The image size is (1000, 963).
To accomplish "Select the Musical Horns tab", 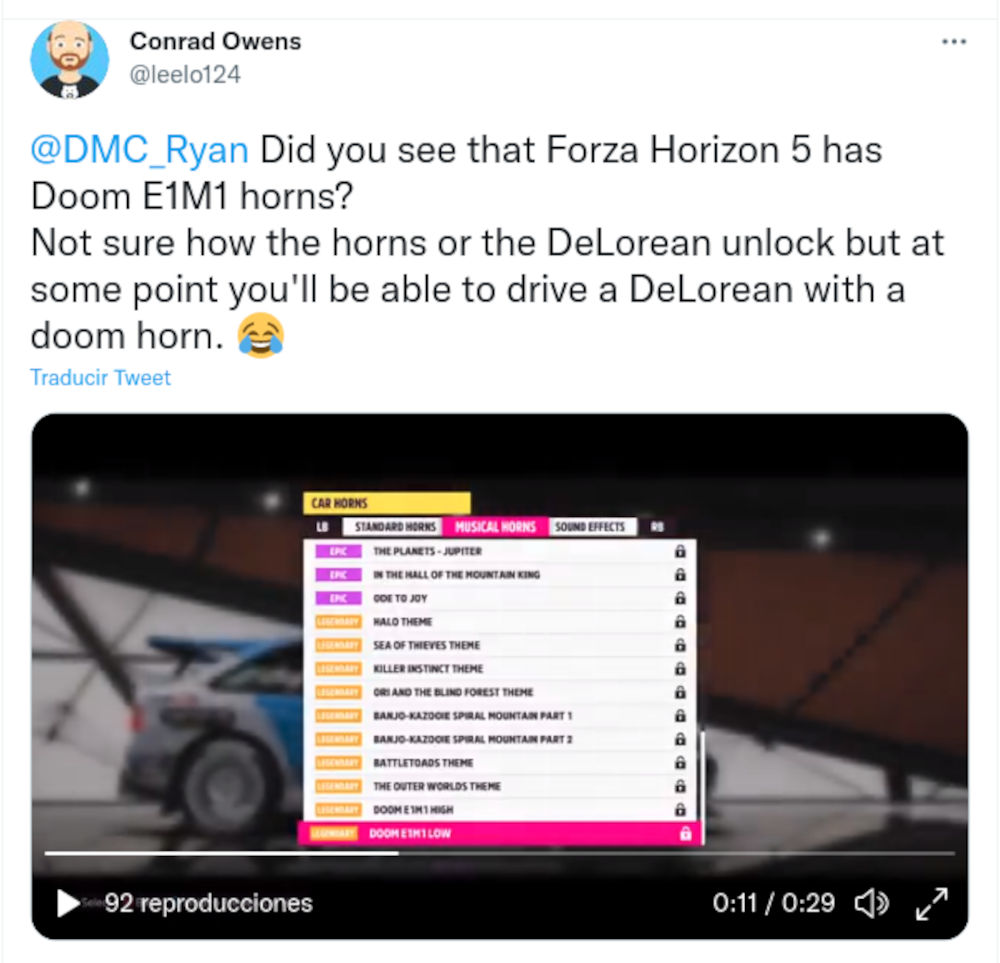I will 496,527.
